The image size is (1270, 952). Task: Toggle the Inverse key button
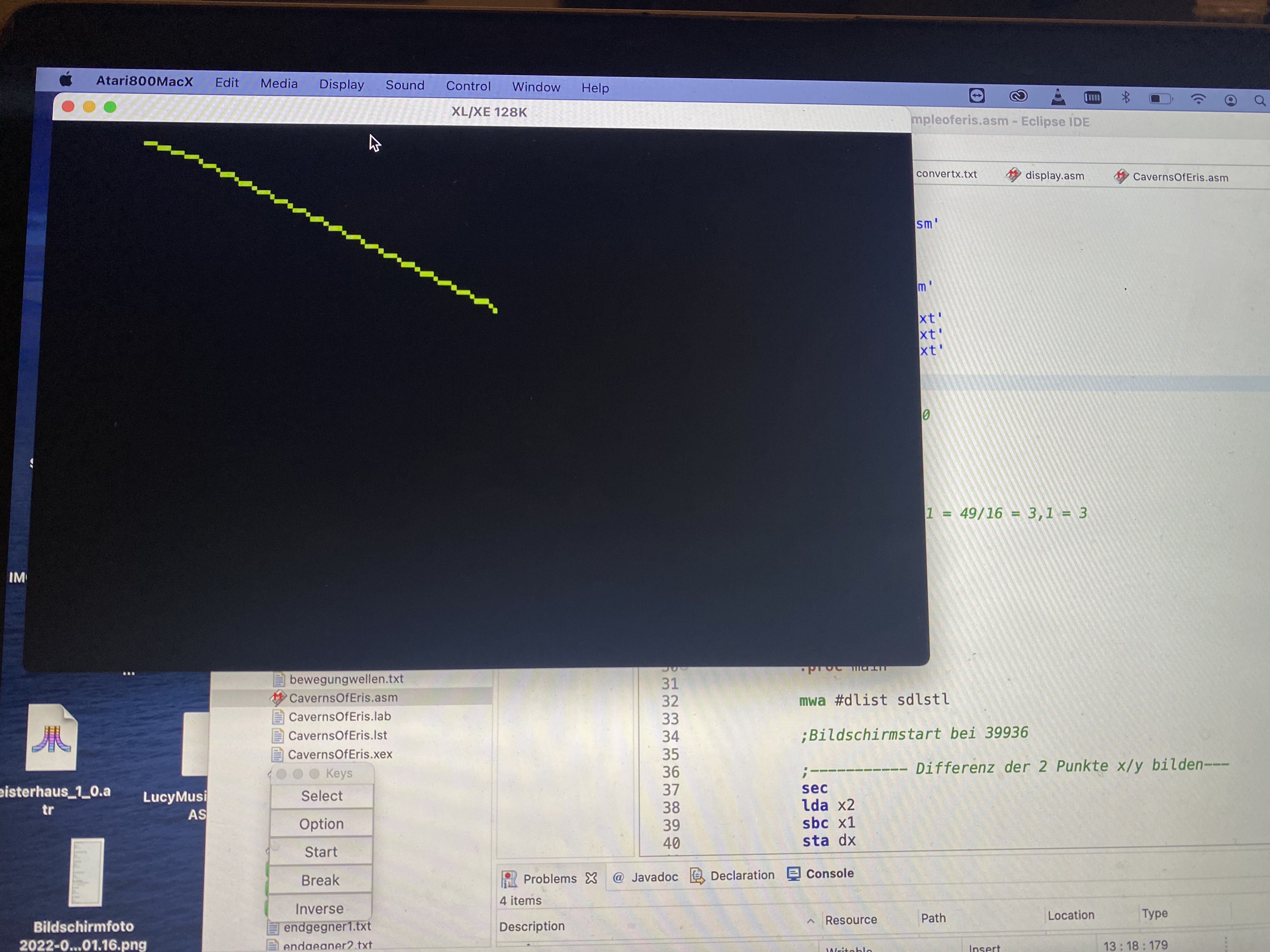coord(320,908)
